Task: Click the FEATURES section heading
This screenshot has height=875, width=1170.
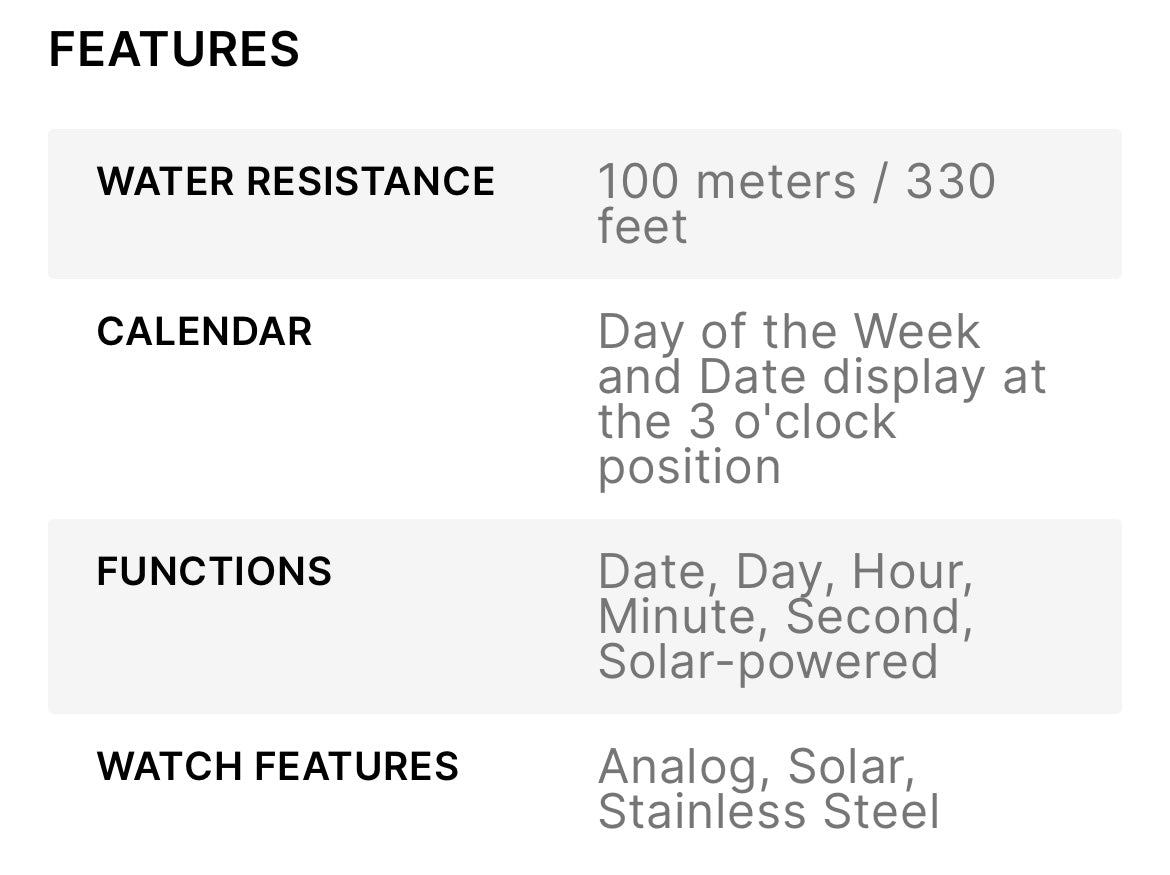Action: (x=174, y=50)
